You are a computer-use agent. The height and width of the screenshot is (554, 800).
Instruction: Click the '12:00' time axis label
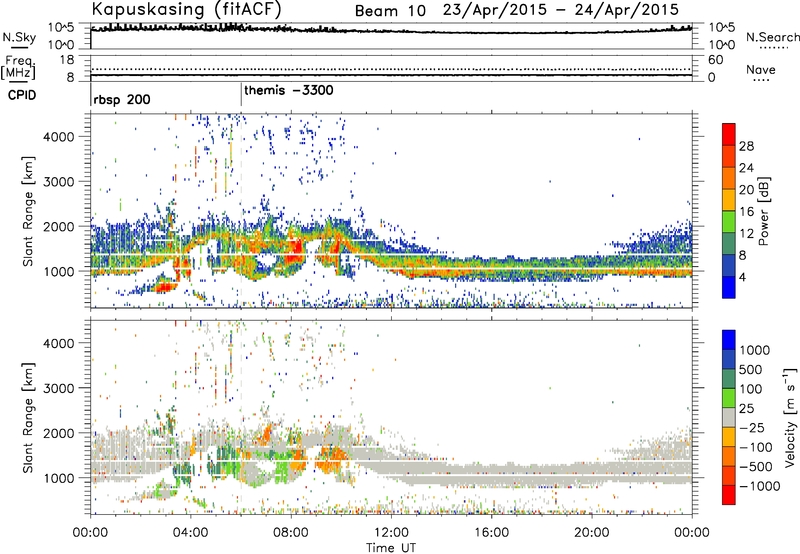tap(391, 533)
